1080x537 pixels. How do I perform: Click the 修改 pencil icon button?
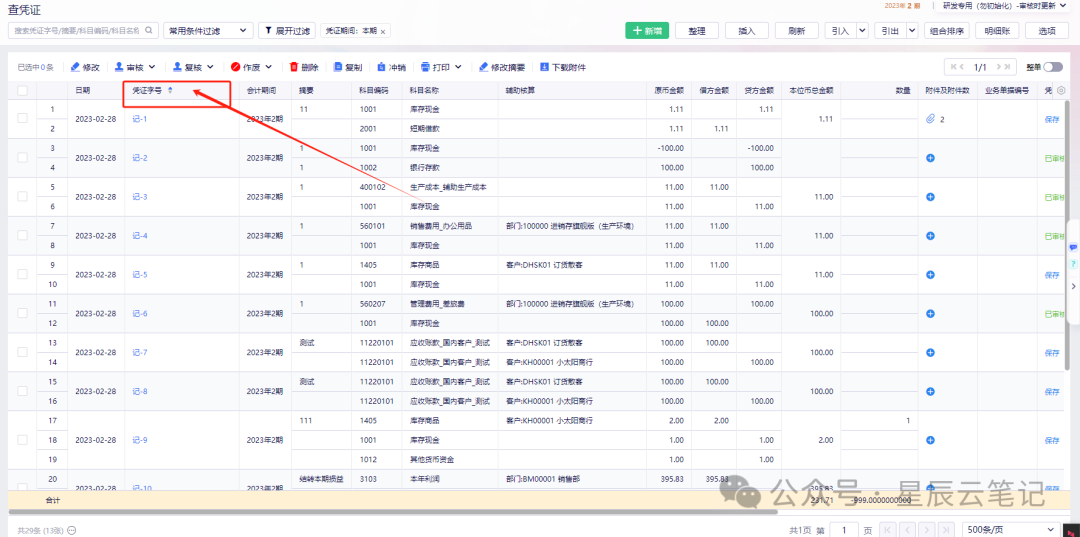(x=76, y=67)
